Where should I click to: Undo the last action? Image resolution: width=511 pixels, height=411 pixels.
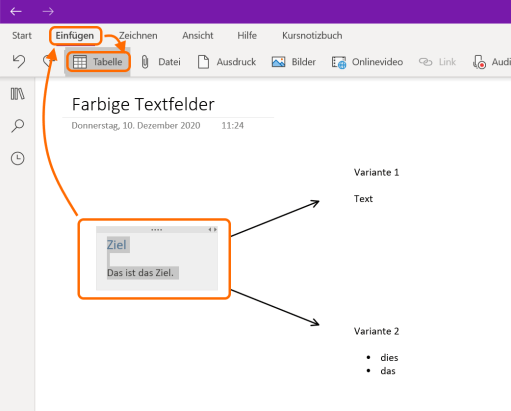[19, 62]
